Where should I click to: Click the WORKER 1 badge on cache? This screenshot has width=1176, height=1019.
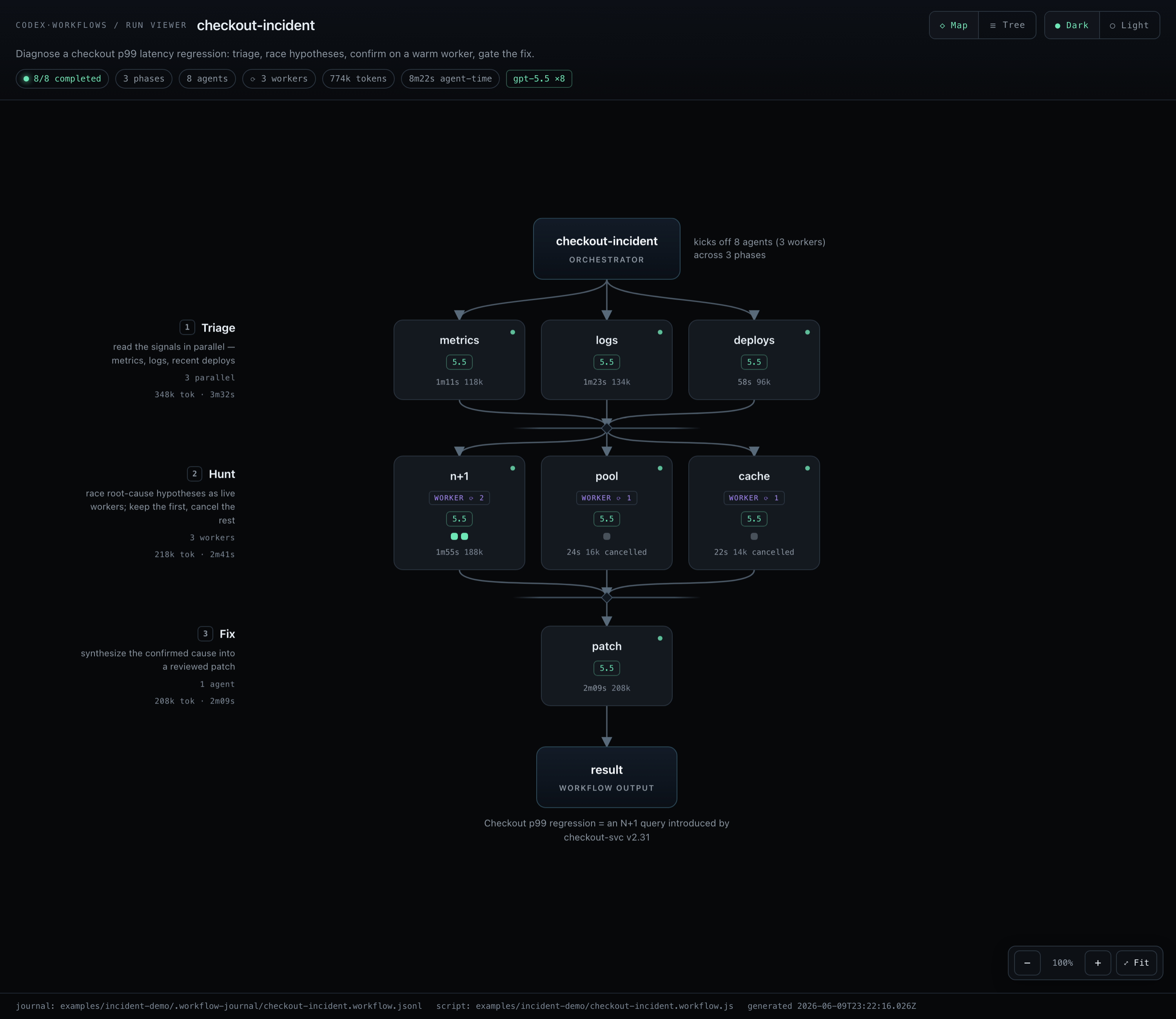tap(754, 498)
